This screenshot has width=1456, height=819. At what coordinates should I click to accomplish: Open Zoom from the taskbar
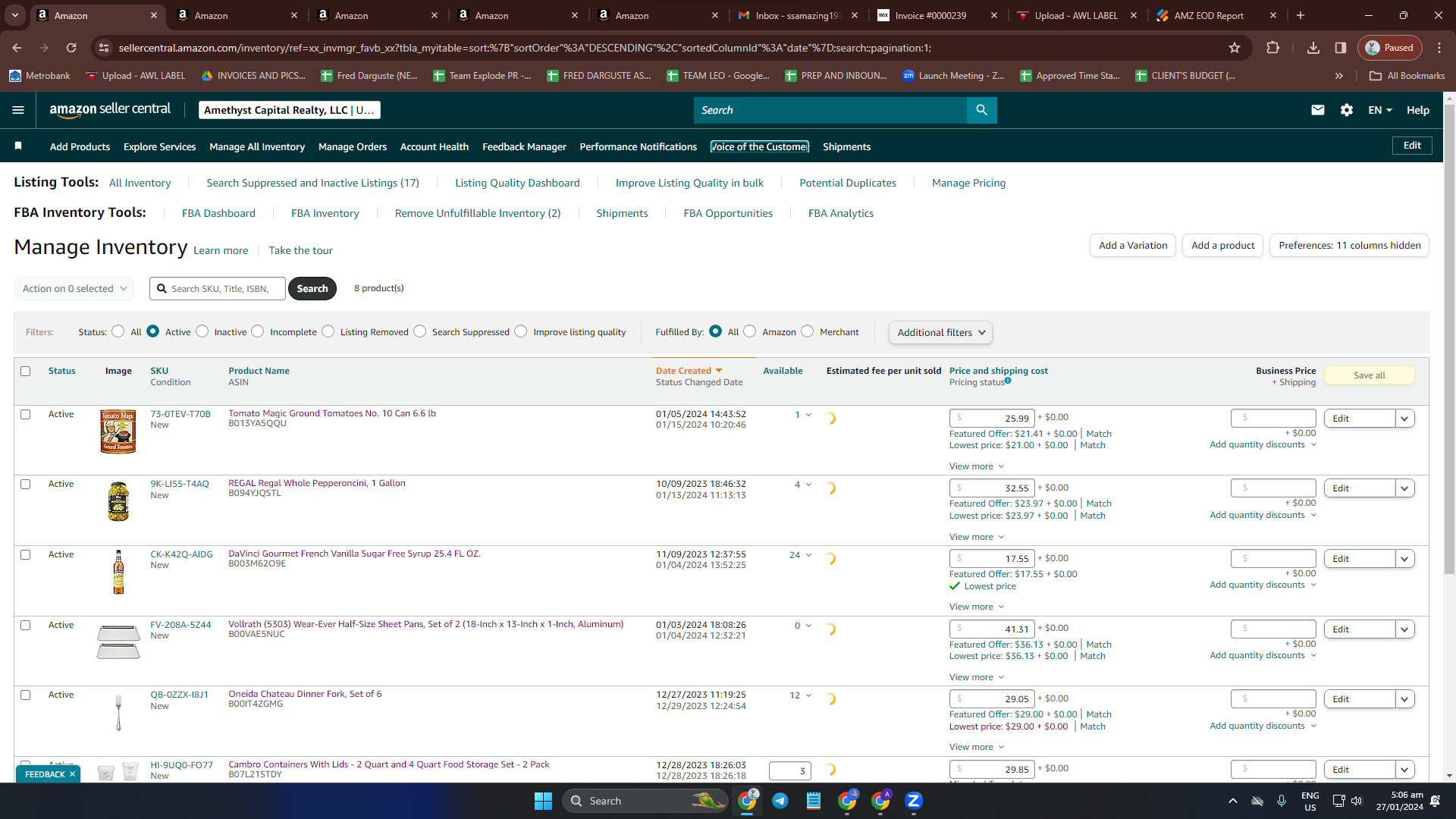pos(914,801)
